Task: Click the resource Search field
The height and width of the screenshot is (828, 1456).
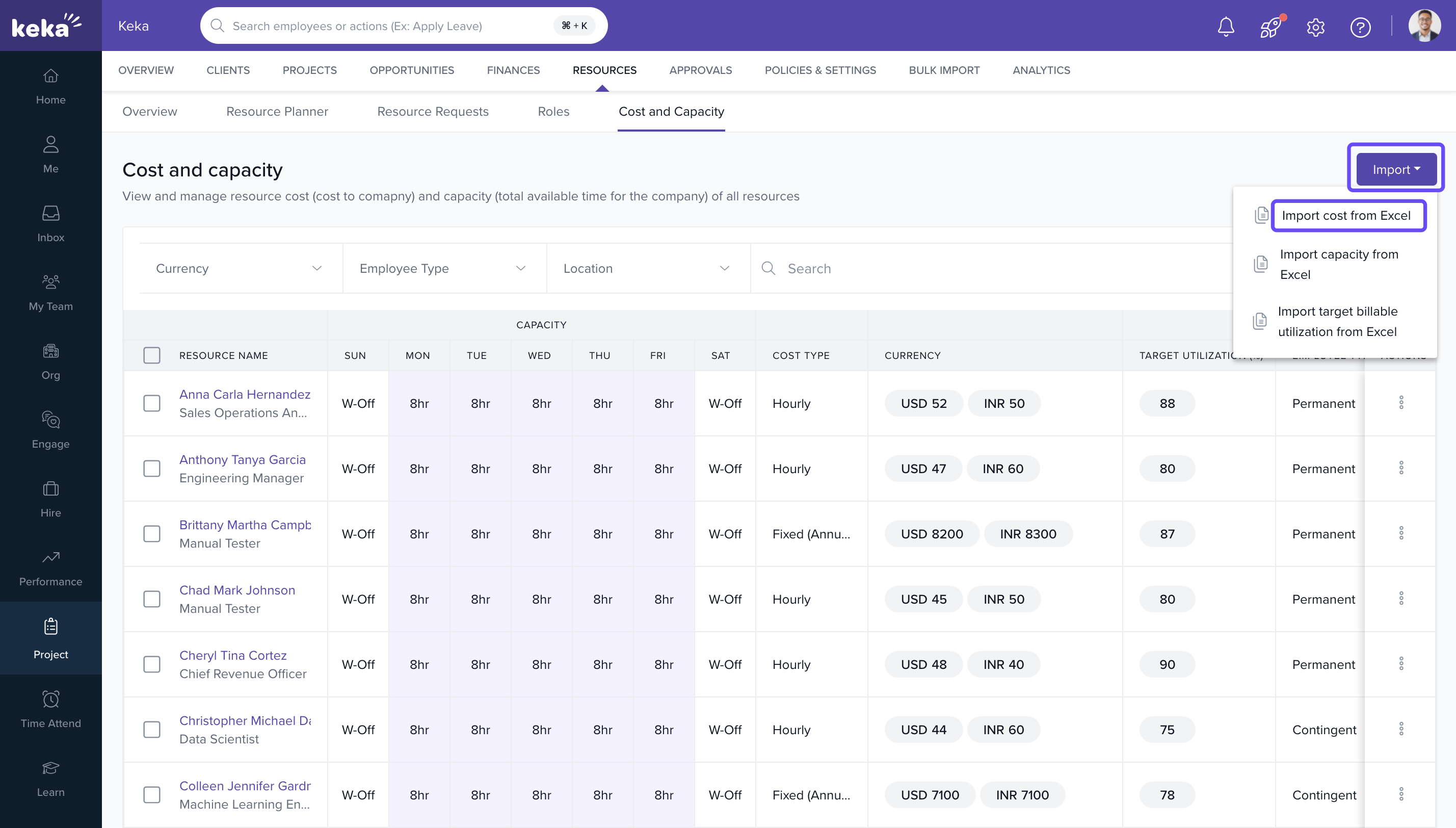Action: click(x=989, y=268)
